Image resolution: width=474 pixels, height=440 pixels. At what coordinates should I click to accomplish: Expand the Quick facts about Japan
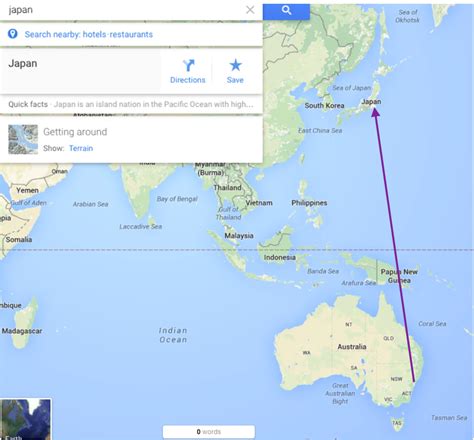tap(131, 104)
